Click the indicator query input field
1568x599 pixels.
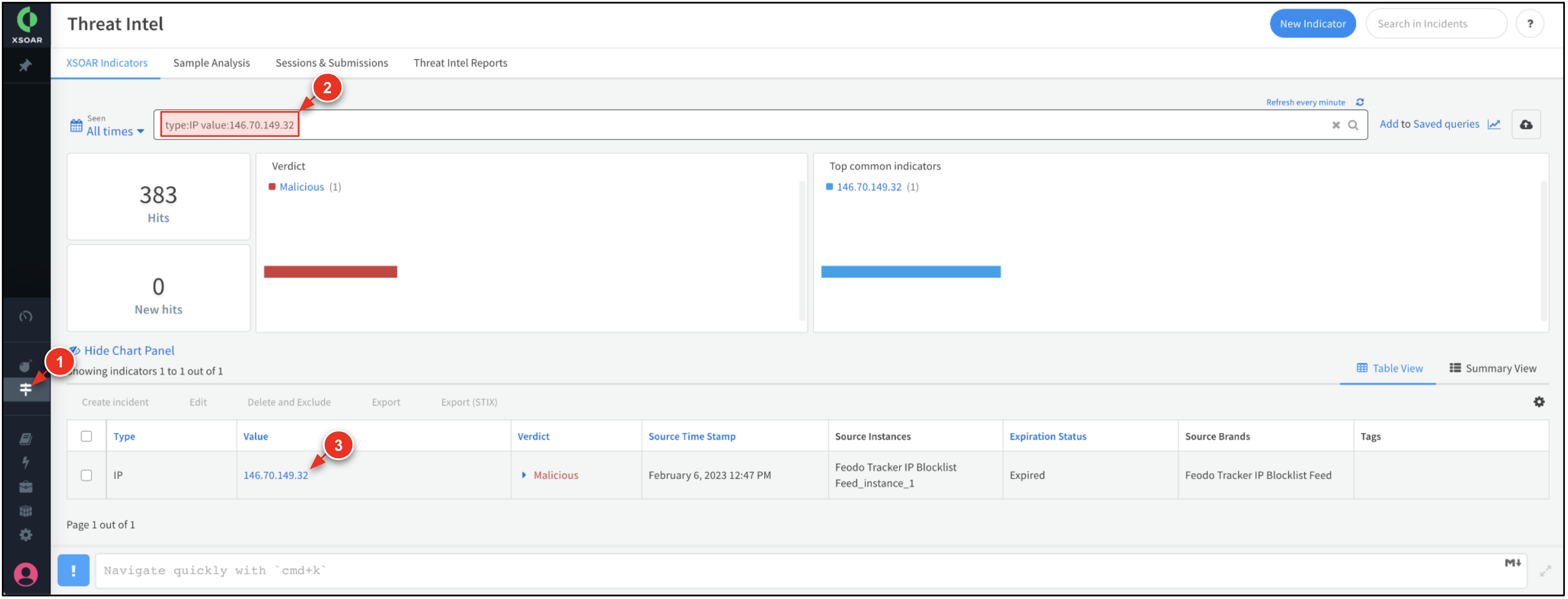coord(761,126)
